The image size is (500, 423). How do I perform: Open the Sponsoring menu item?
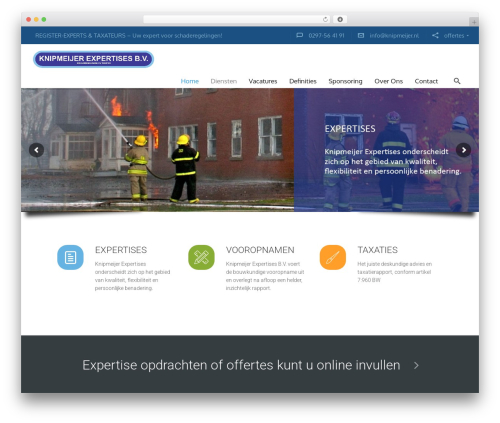(345, 81)
